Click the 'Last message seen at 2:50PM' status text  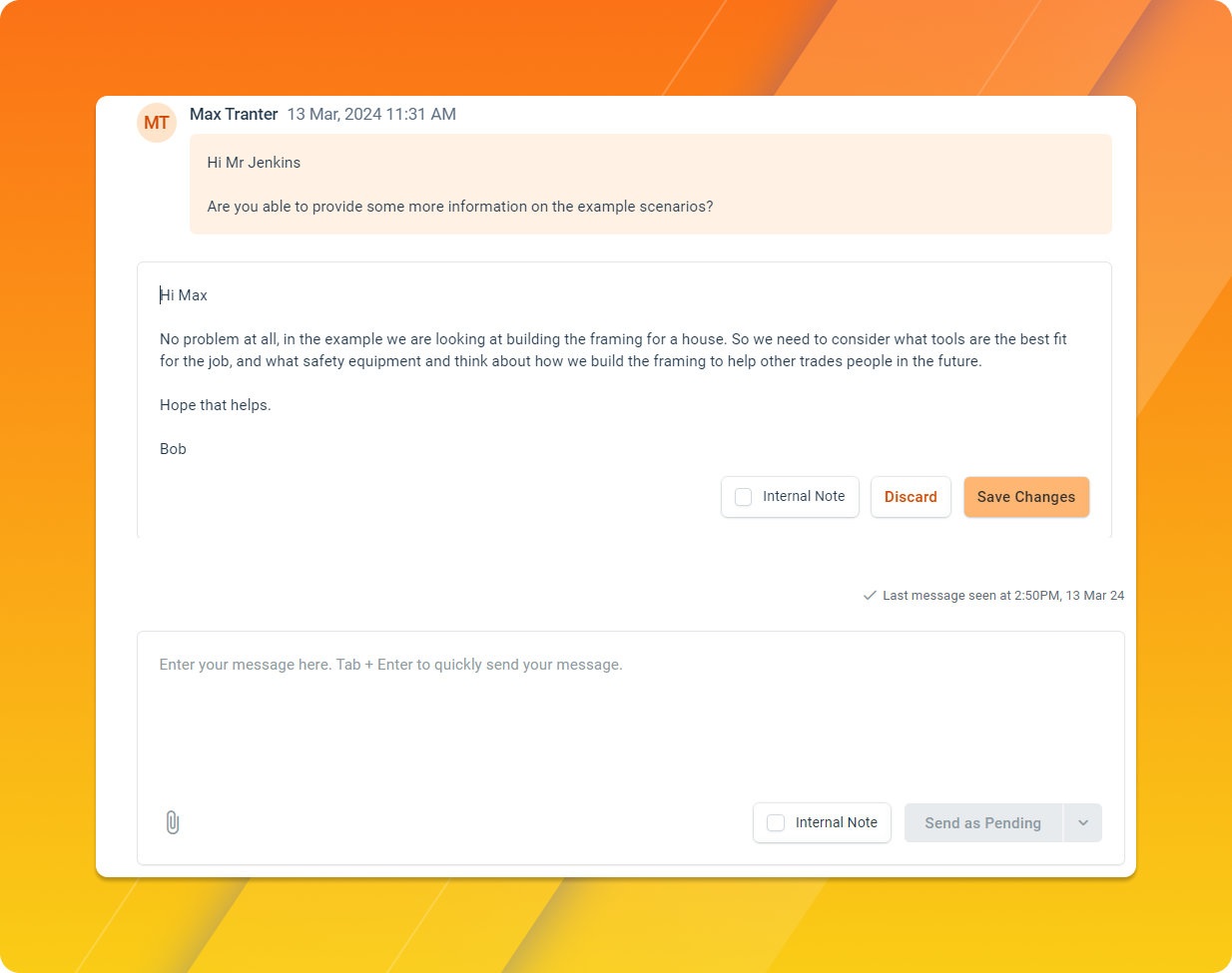[1003, 596]
